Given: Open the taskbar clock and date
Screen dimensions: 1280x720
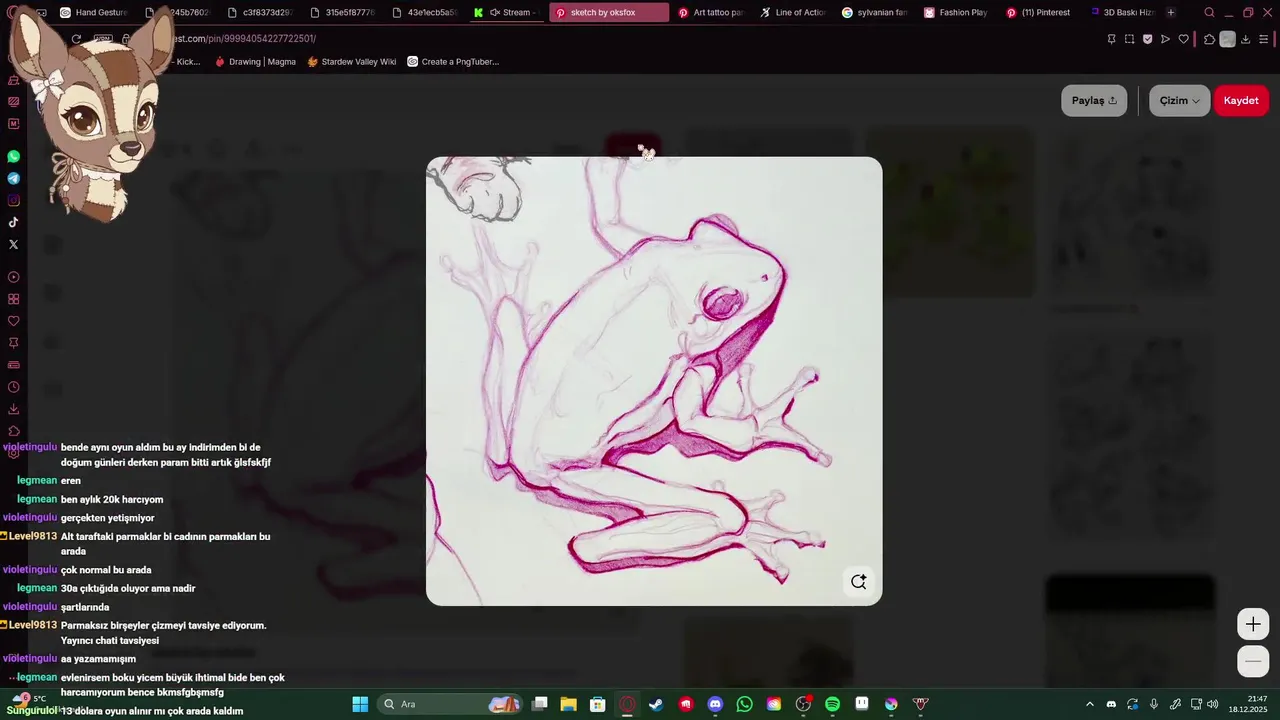Looking at the screenshot, I should tap(1249, 704).
